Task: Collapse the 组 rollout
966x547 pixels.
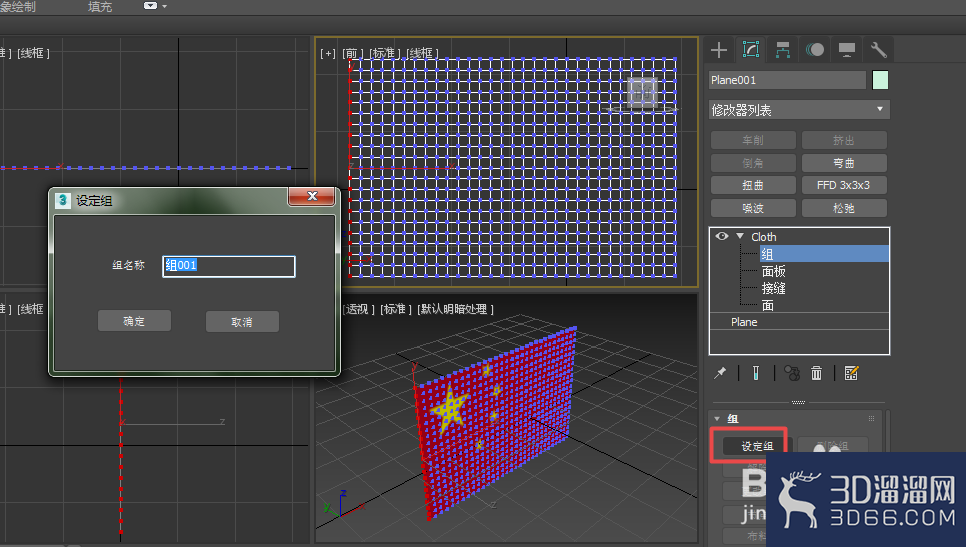Action: click(x=717, y=419)
